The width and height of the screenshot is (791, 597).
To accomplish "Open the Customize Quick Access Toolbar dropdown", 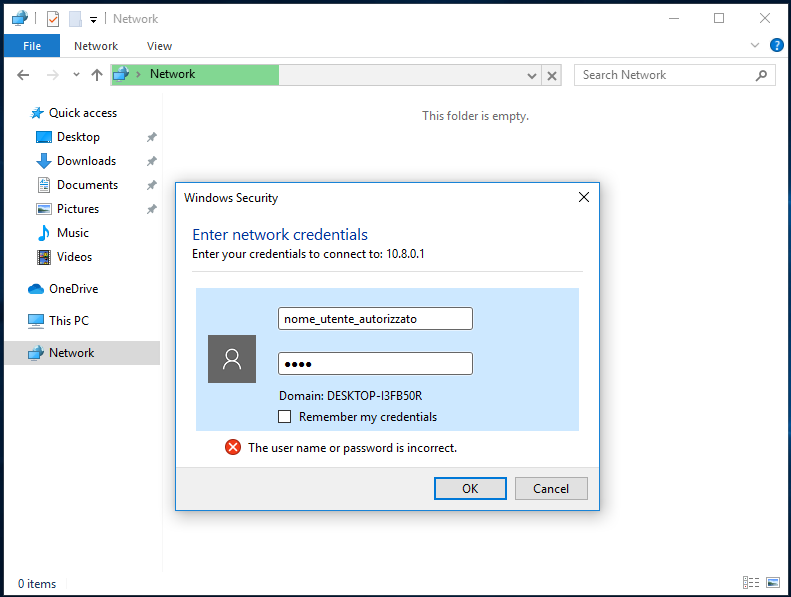I will pos(93,20).
